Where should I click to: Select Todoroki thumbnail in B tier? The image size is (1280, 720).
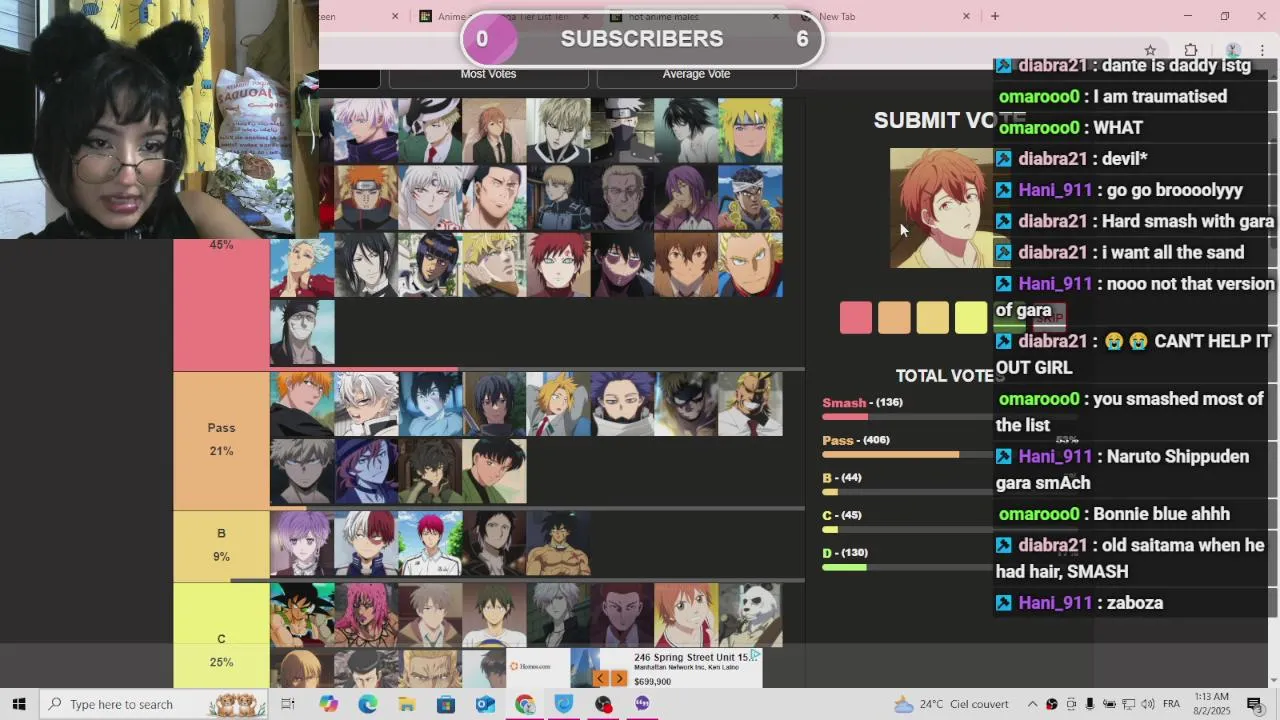coord(366,544)
